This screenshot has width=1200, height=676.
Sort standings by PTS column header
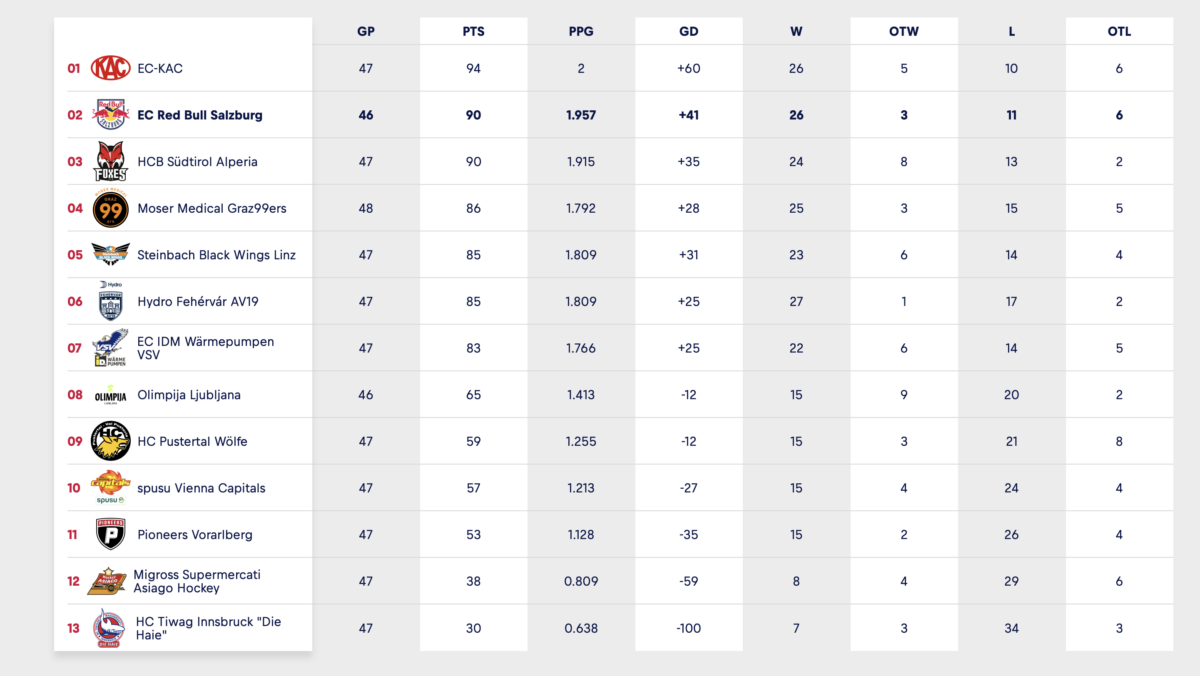[473, 31]
